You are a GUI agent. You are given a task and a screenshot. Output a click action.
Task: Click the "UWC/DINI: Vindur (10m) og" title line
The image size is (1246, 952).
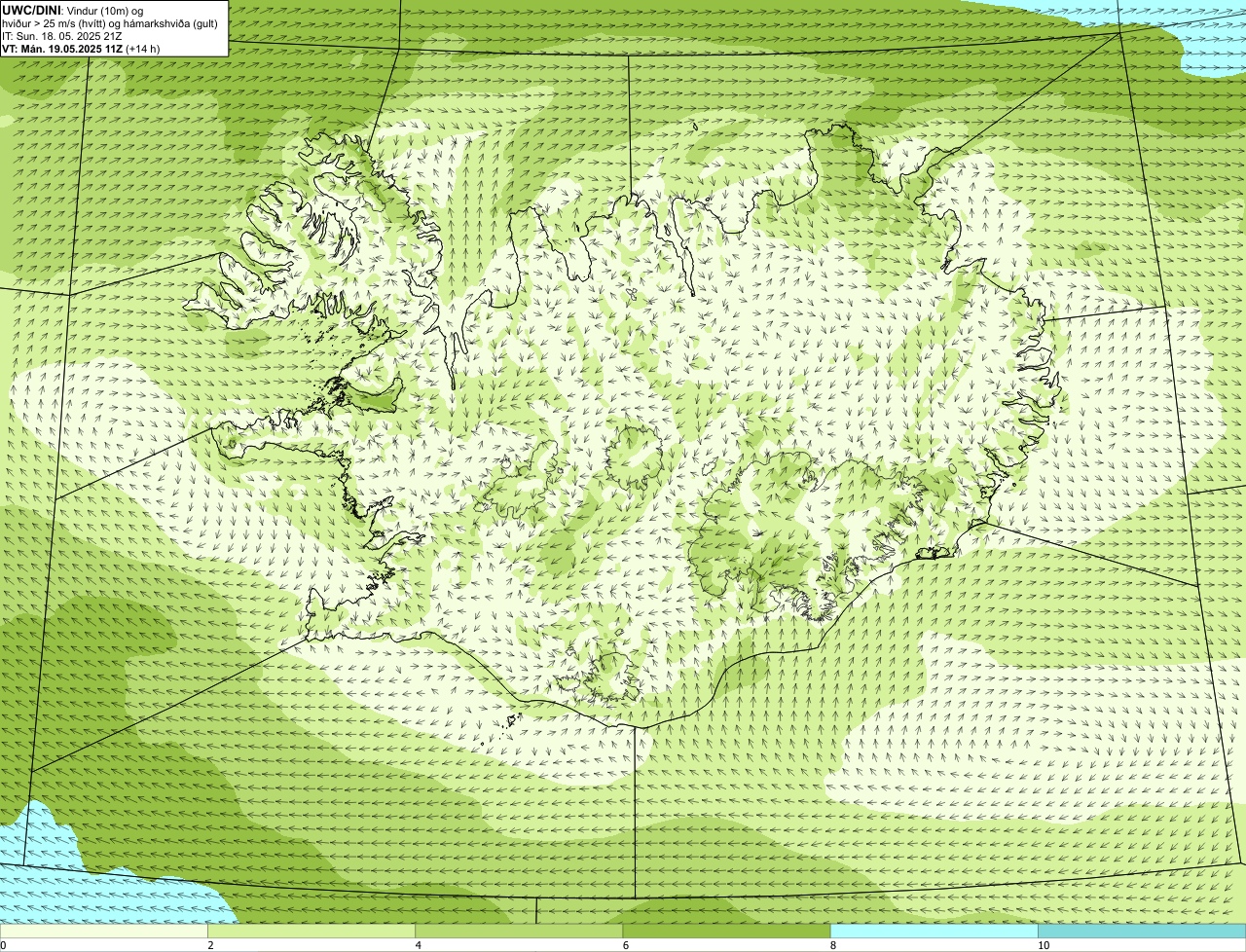coord(73,11)
